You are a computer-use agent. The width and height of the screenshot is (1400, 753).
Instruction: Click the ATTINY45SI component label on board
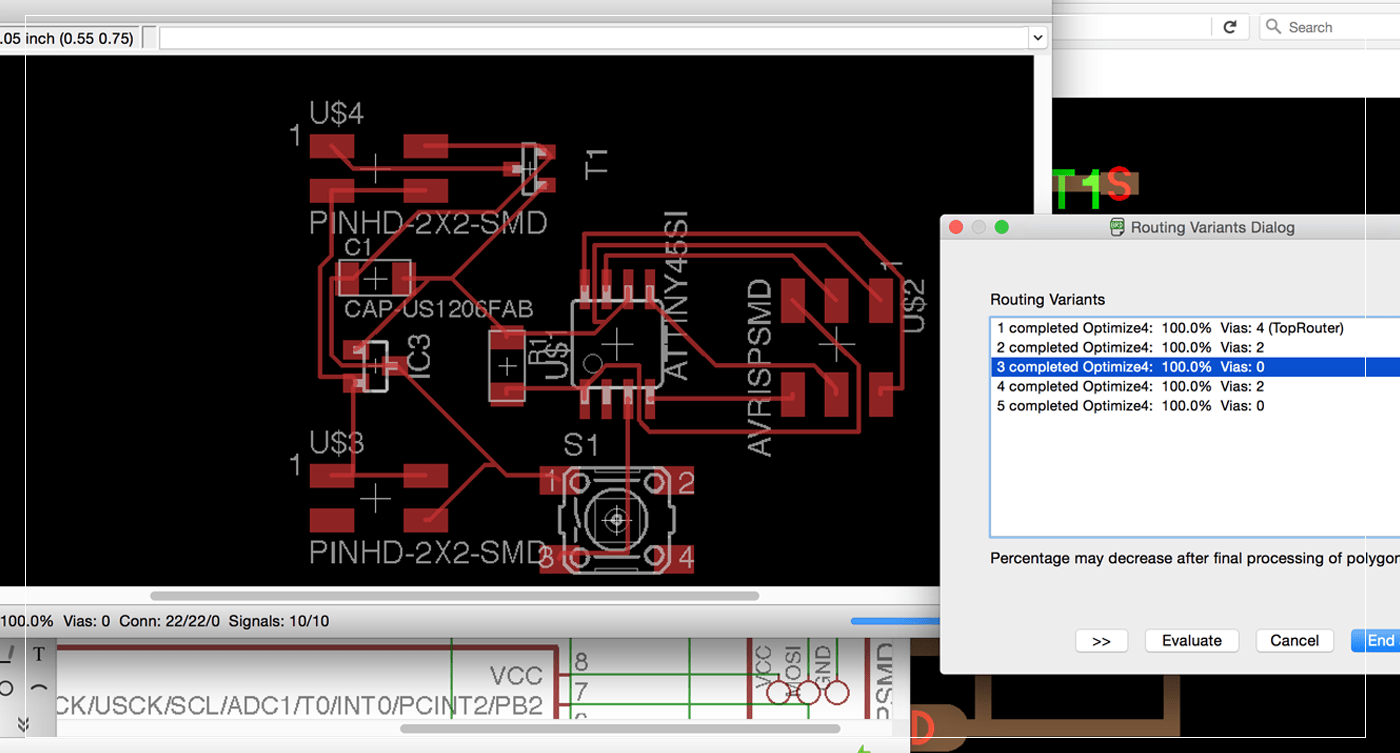pyautogui.click(x=677, y=296)
